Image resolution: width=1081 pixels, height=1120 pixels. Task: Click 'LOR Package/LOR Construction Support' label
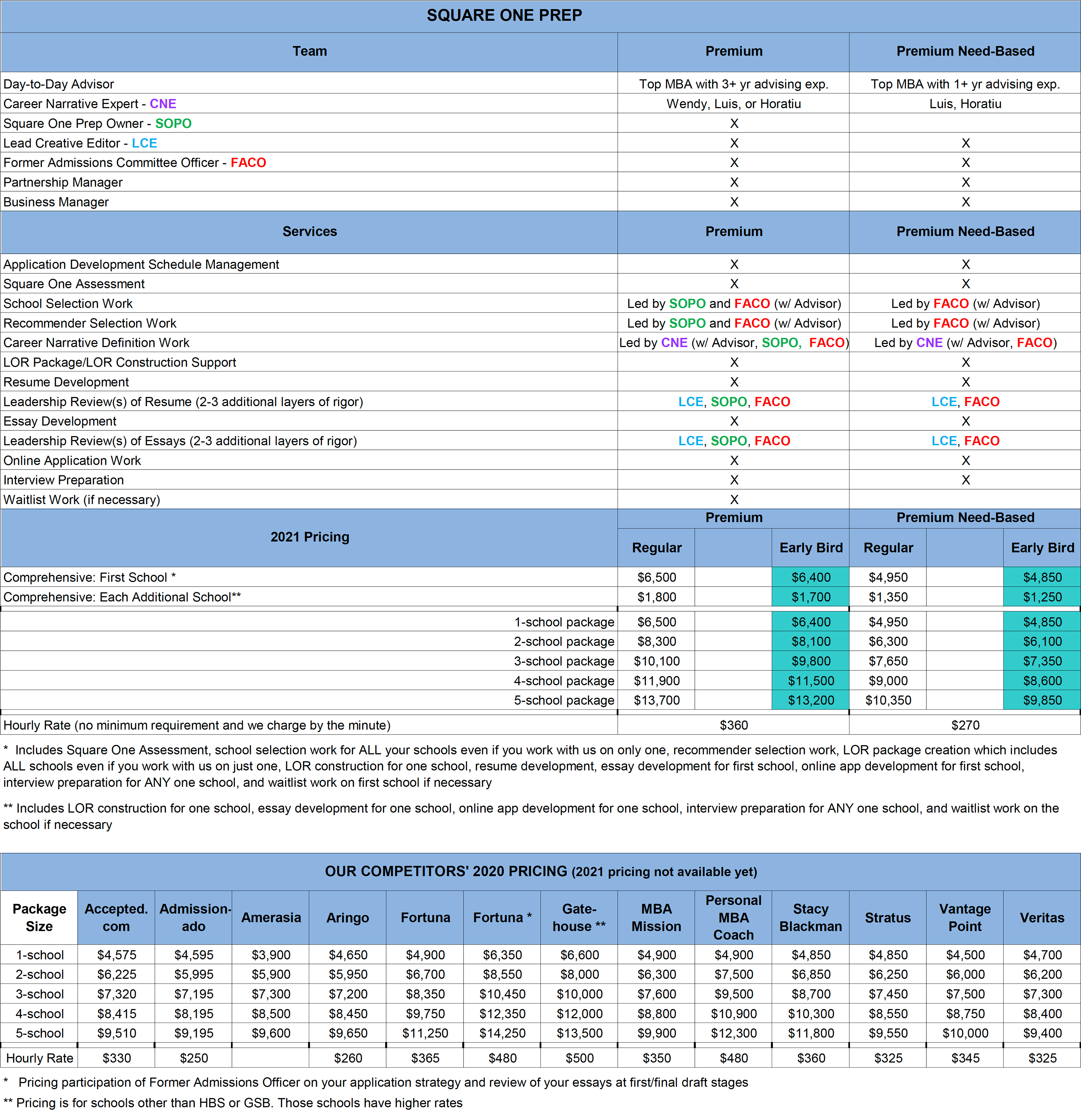coord(119,362)
